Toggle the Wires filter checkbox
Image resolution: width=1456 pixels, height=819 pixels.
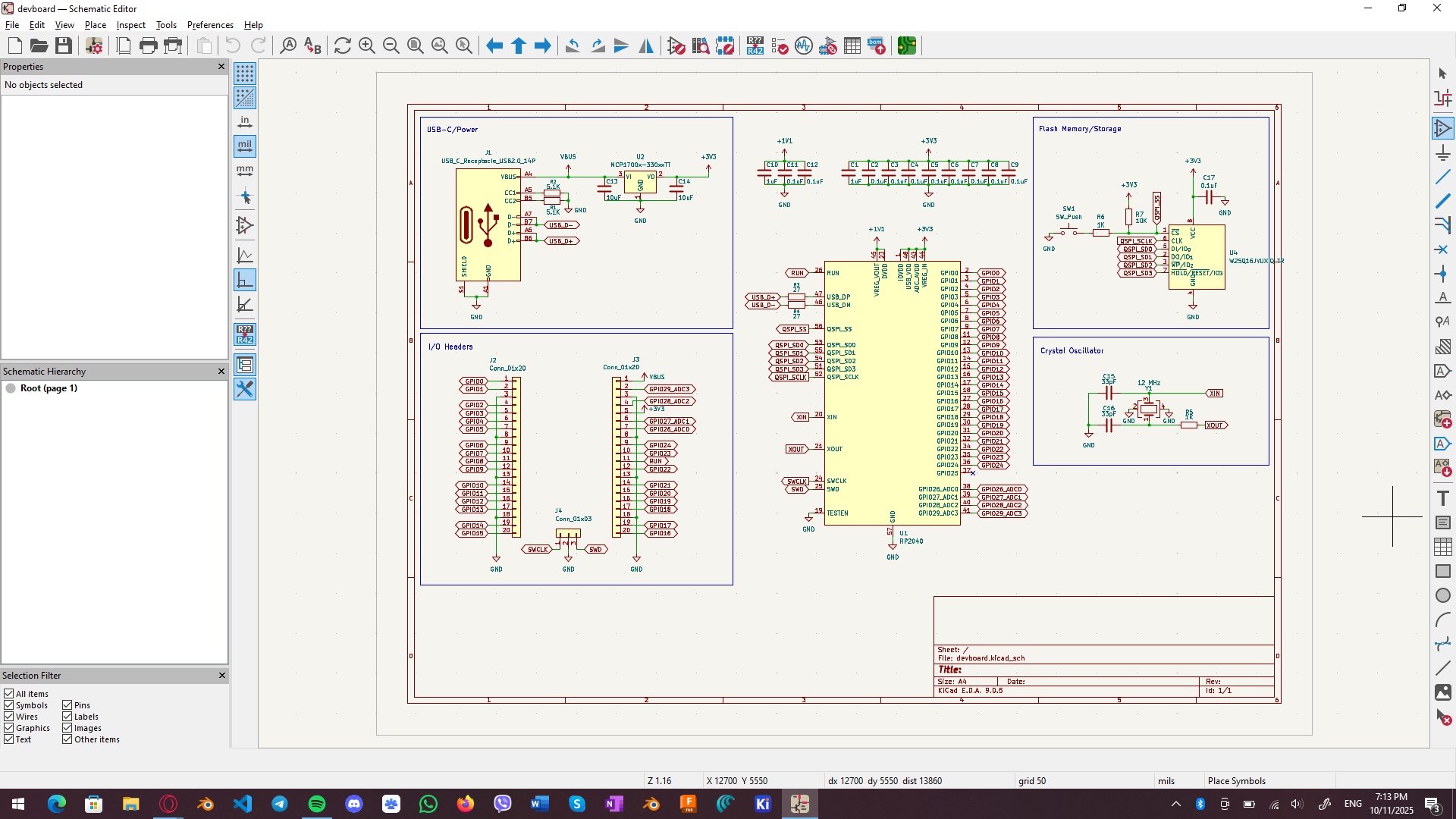(9, 717)
